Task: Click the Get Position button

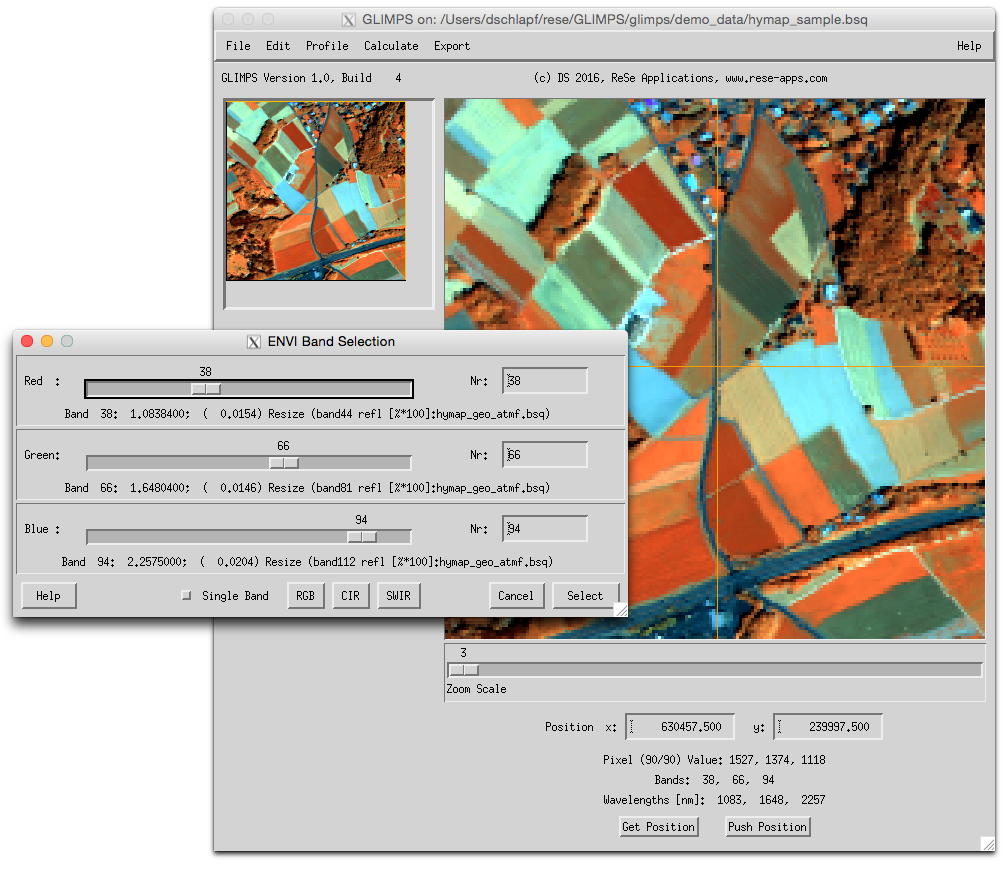Action: (x=658, y=827)
